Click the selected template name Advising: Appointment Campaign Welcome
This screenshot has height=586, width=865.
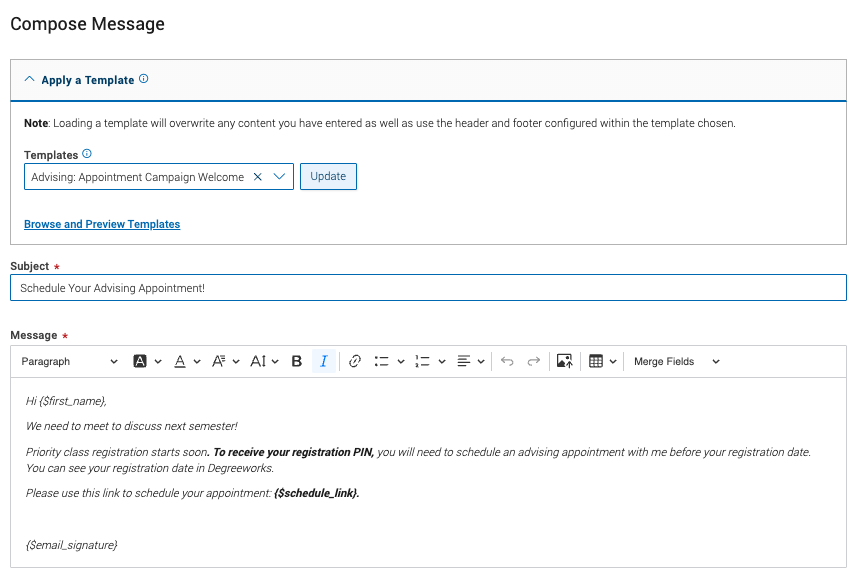pos(137,177)
